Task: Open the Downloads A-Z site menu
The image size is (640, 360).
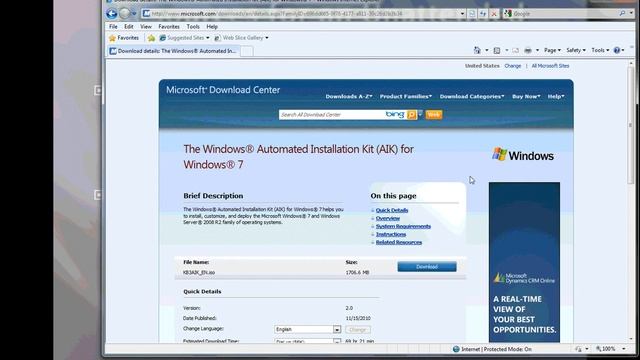Action: point(349,97)
